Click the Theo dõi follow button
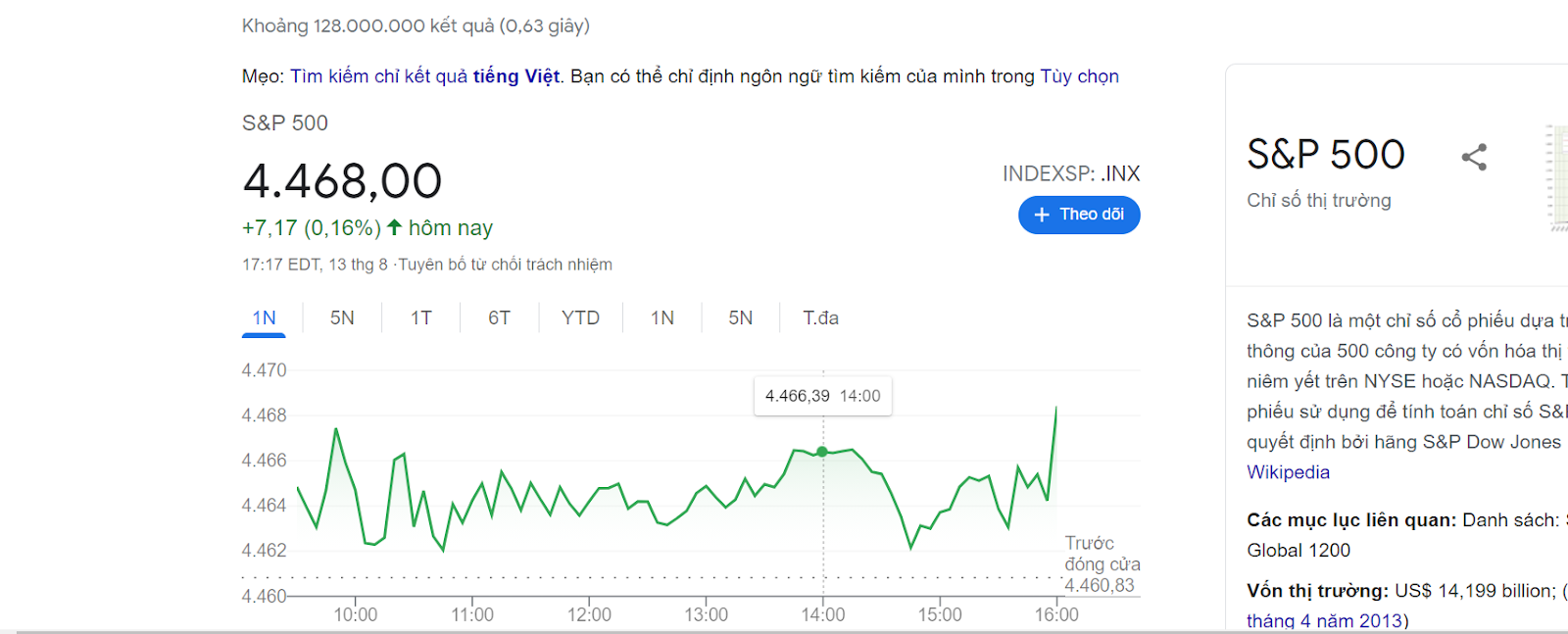Image resolution: width=1568 pixels, height=634 pixels. tap(1079, 215)
